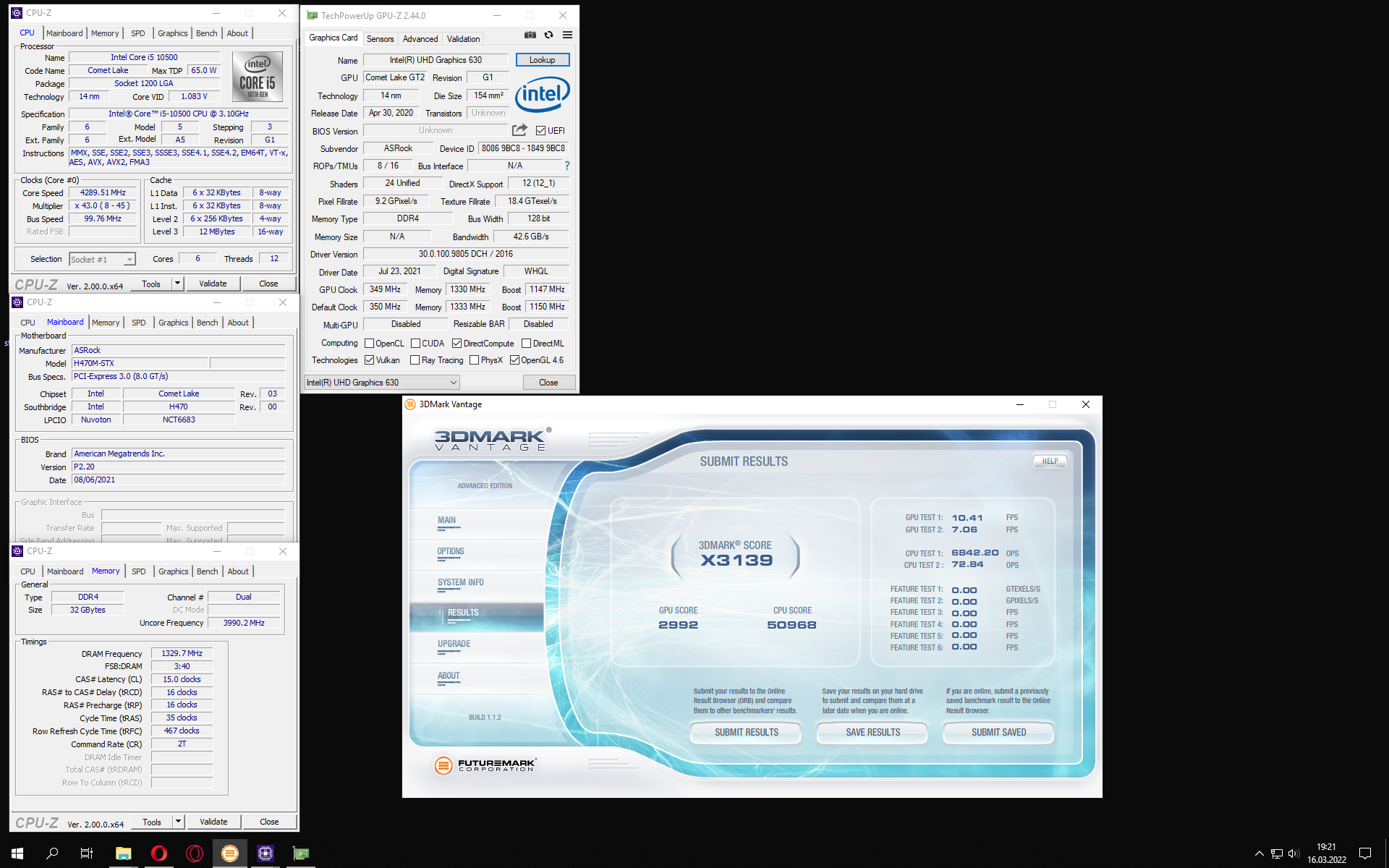
Task: Toggle the Ray Tracing checkbox
Action: [415, 359]
